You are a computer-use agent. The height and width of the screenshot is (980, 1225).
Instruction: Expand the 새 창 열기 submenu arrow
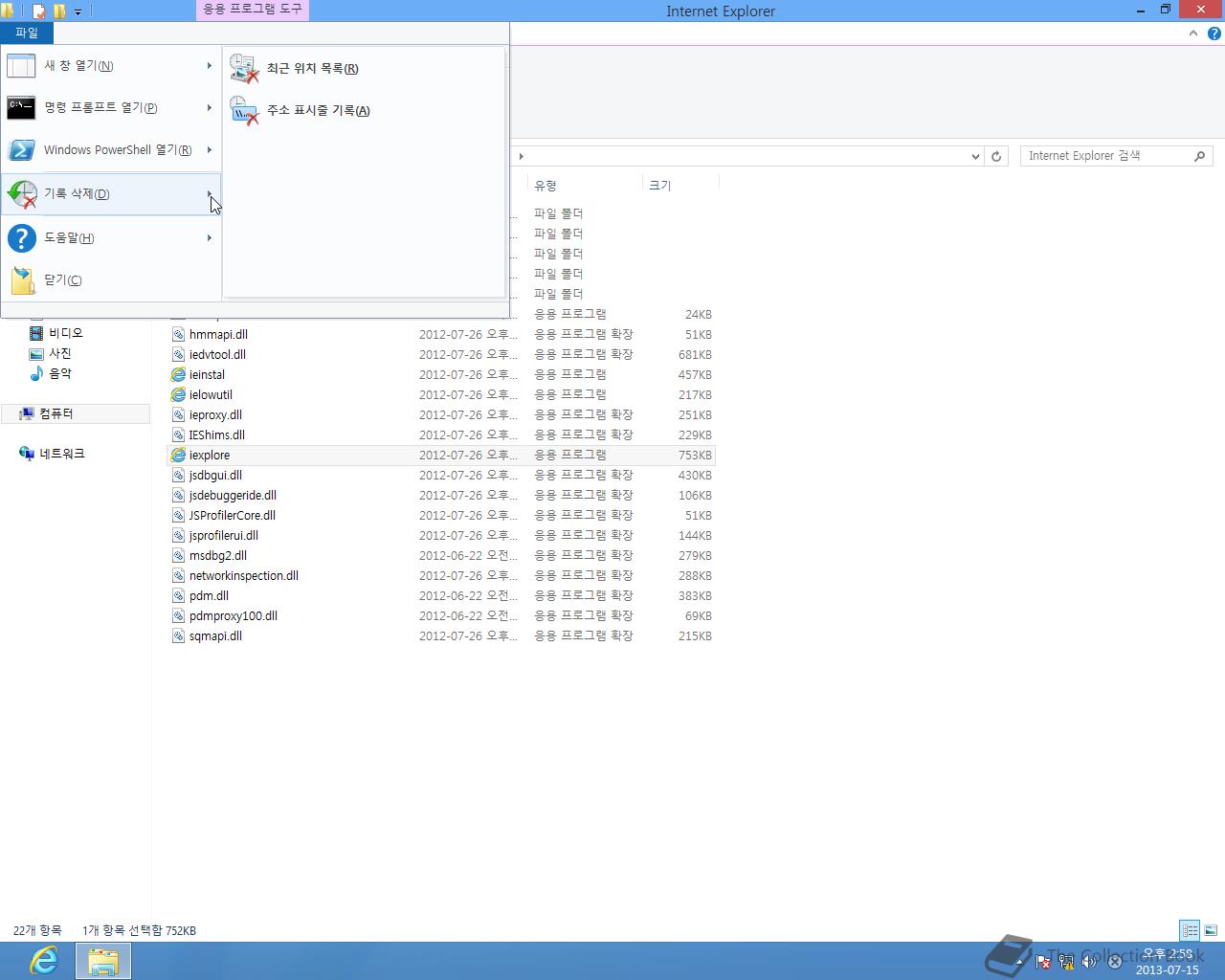click(209, 66)
